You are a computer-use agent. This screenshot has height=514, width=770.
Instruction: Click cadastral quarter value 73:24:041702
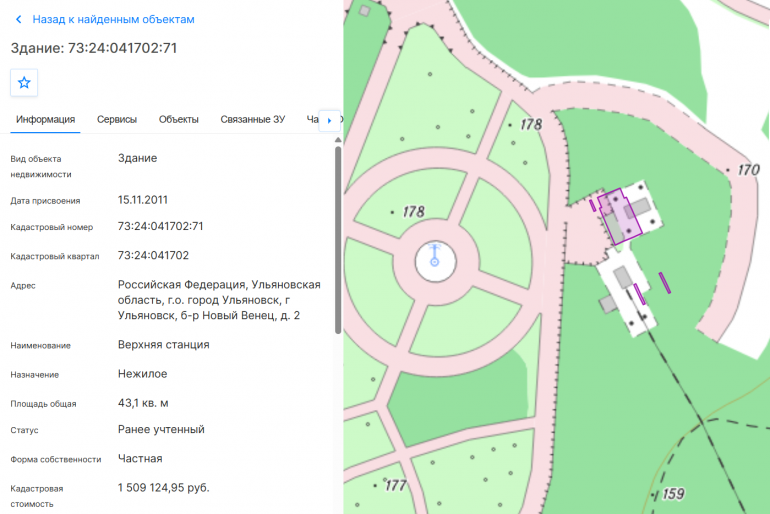[x=153, y=255]
